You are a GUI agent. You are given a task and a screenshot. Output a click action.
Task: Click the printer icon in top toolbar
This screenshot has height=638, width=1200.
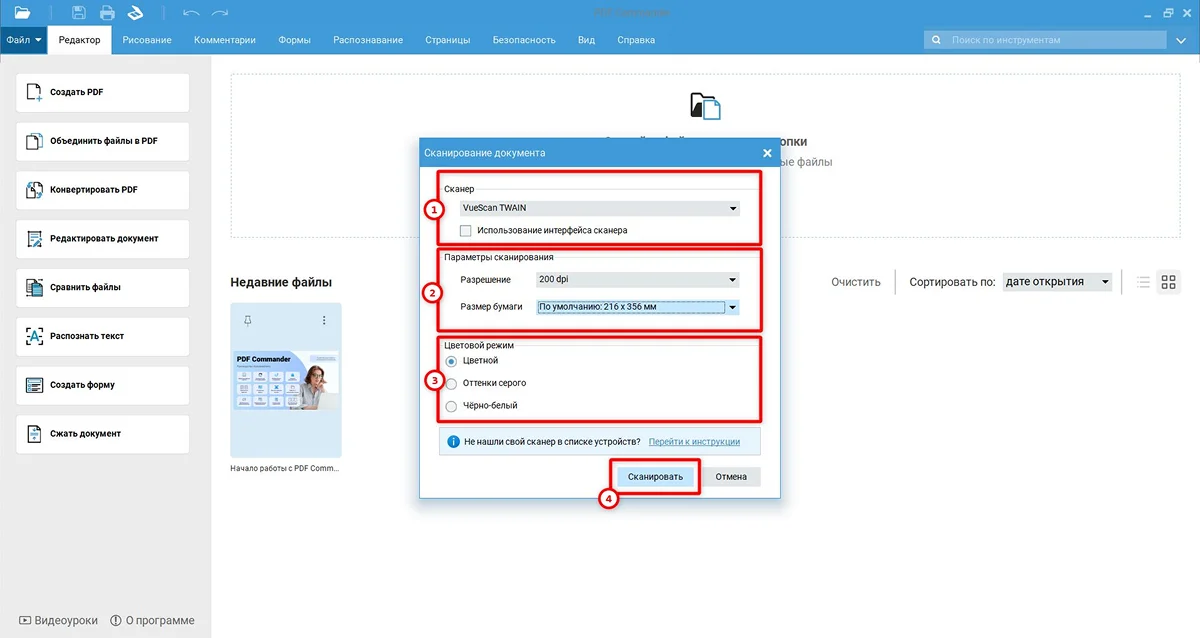(107, 13)
